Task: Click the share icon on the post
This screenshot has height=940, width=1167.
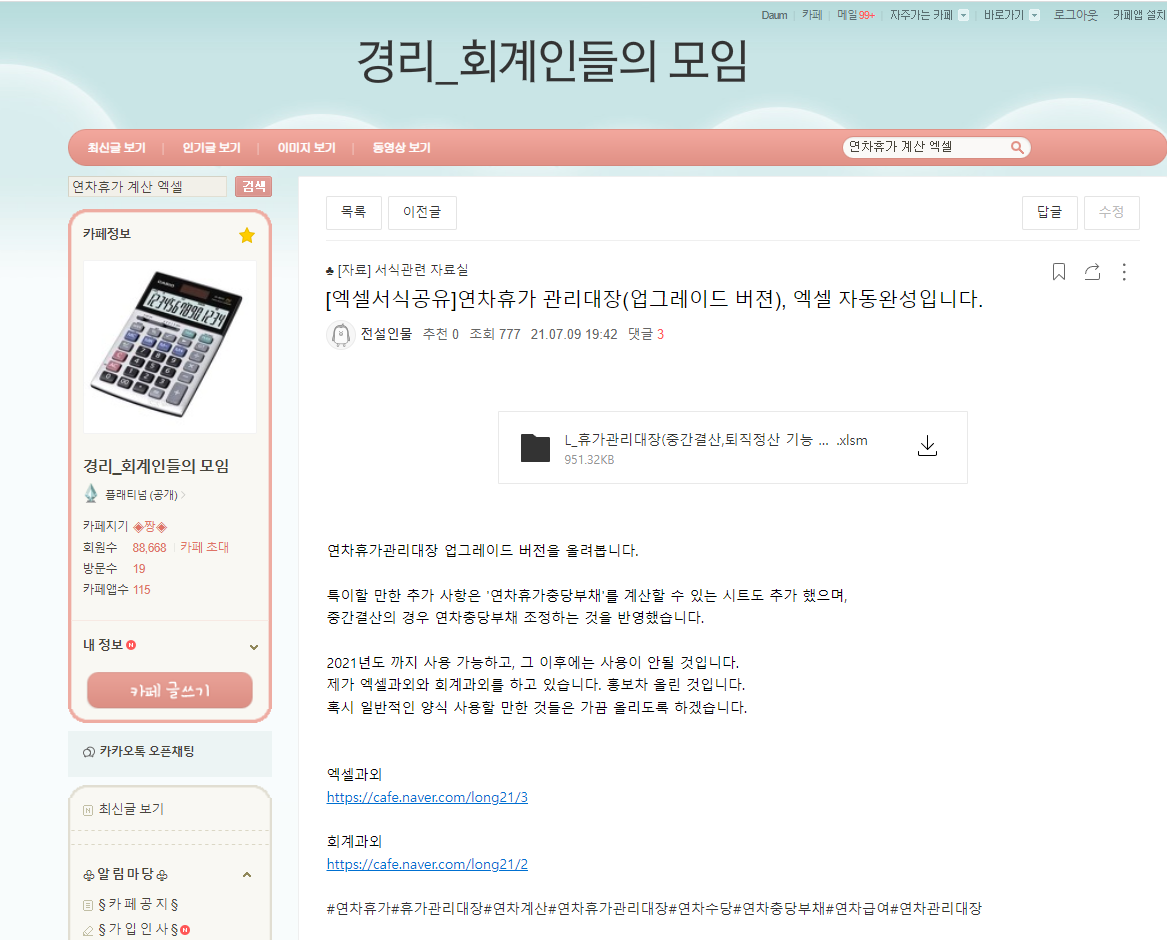Action: coord(1092,272)
